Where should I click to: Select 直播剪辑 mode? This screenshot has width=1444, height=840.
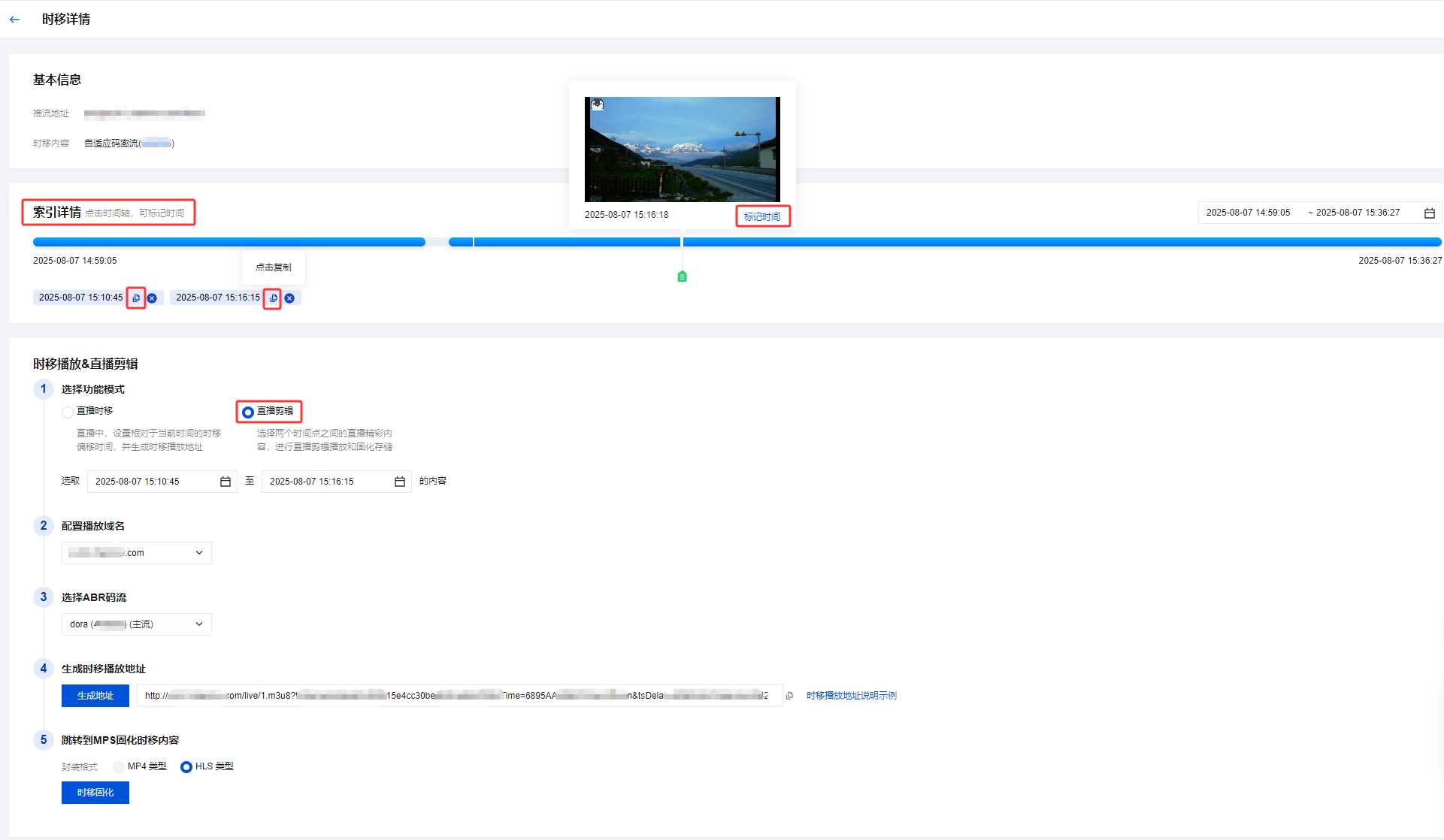tap(248, 412)
